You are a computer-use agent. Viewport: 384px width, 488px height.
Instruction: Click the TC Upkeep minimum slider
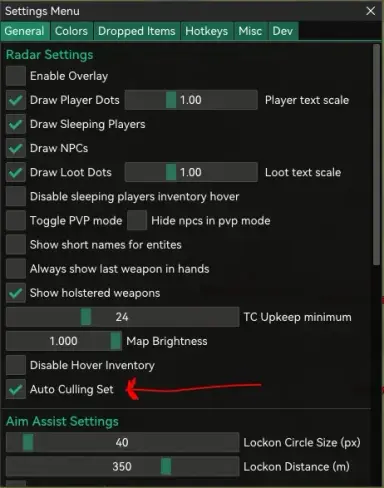(x=122, y=317)
